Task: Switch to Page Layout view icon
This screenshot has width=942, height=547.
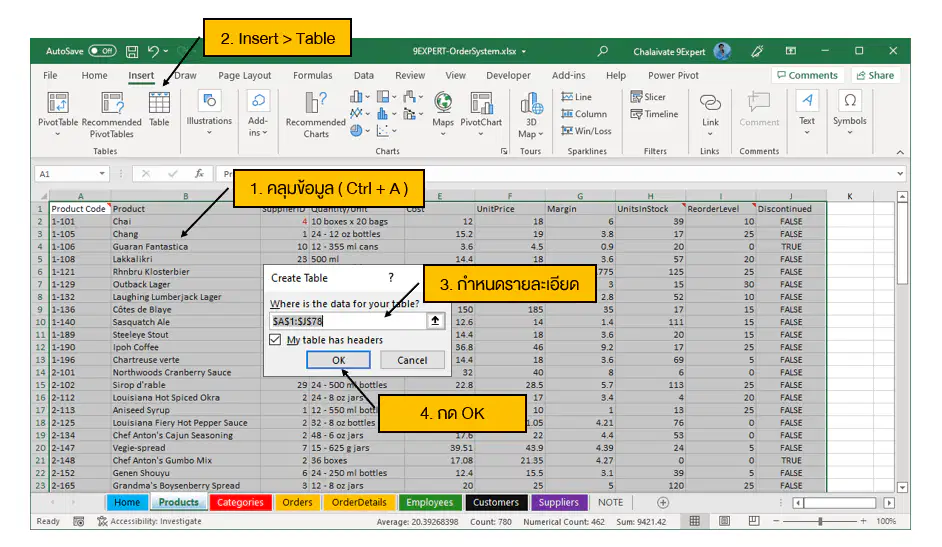Action: 725,521
